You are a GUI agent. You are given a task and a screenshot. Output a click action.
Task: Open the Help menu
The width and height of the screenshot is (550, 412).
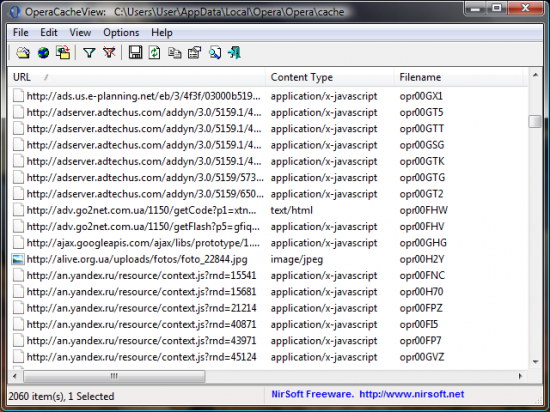click(x=162, y=33)
